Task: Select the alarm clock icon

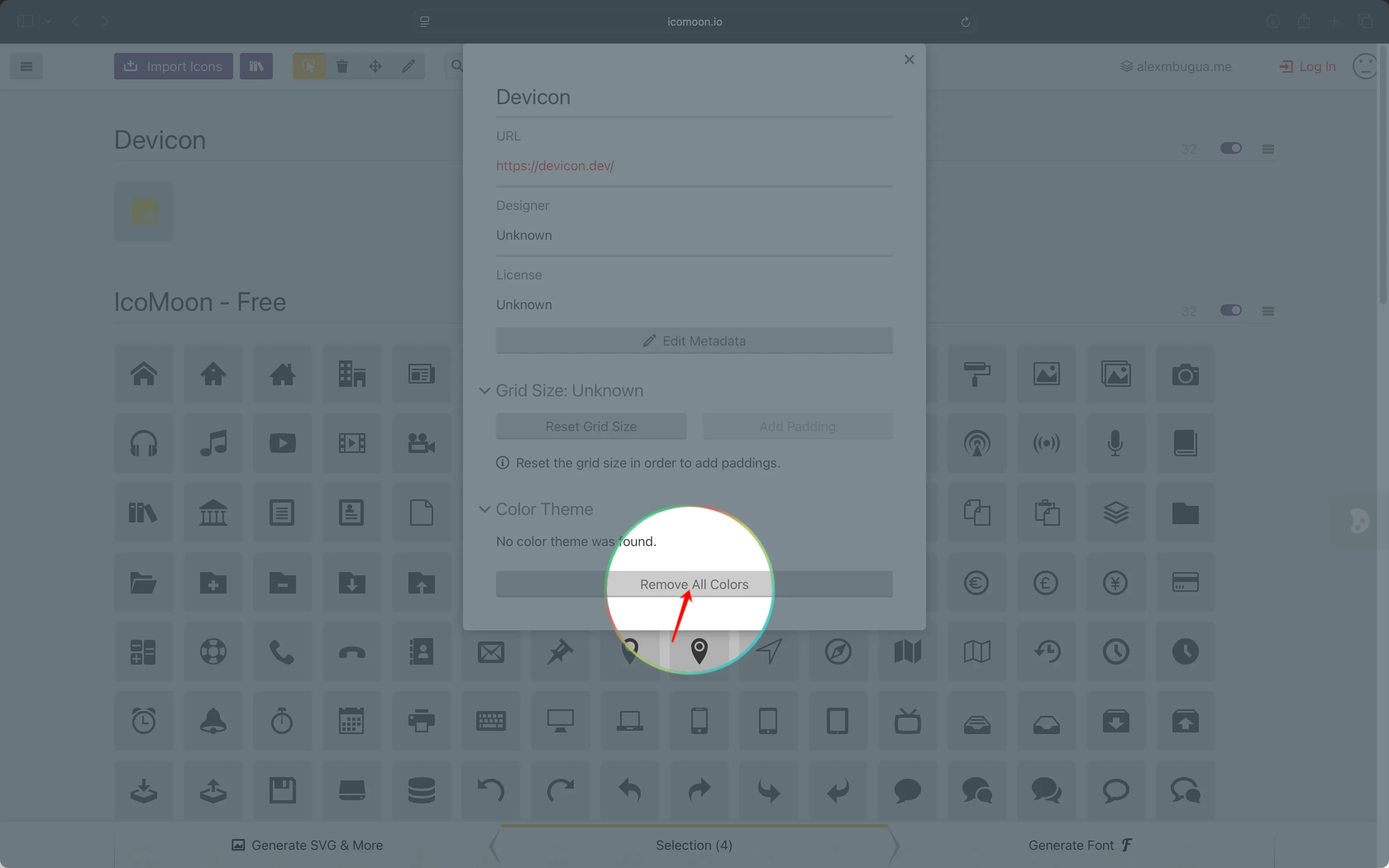Action: click(144, 722)
